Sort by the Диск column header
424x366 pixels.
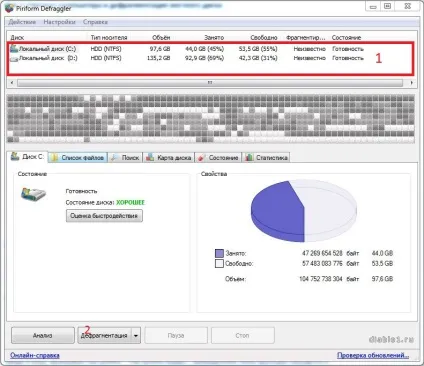point(17,38)
